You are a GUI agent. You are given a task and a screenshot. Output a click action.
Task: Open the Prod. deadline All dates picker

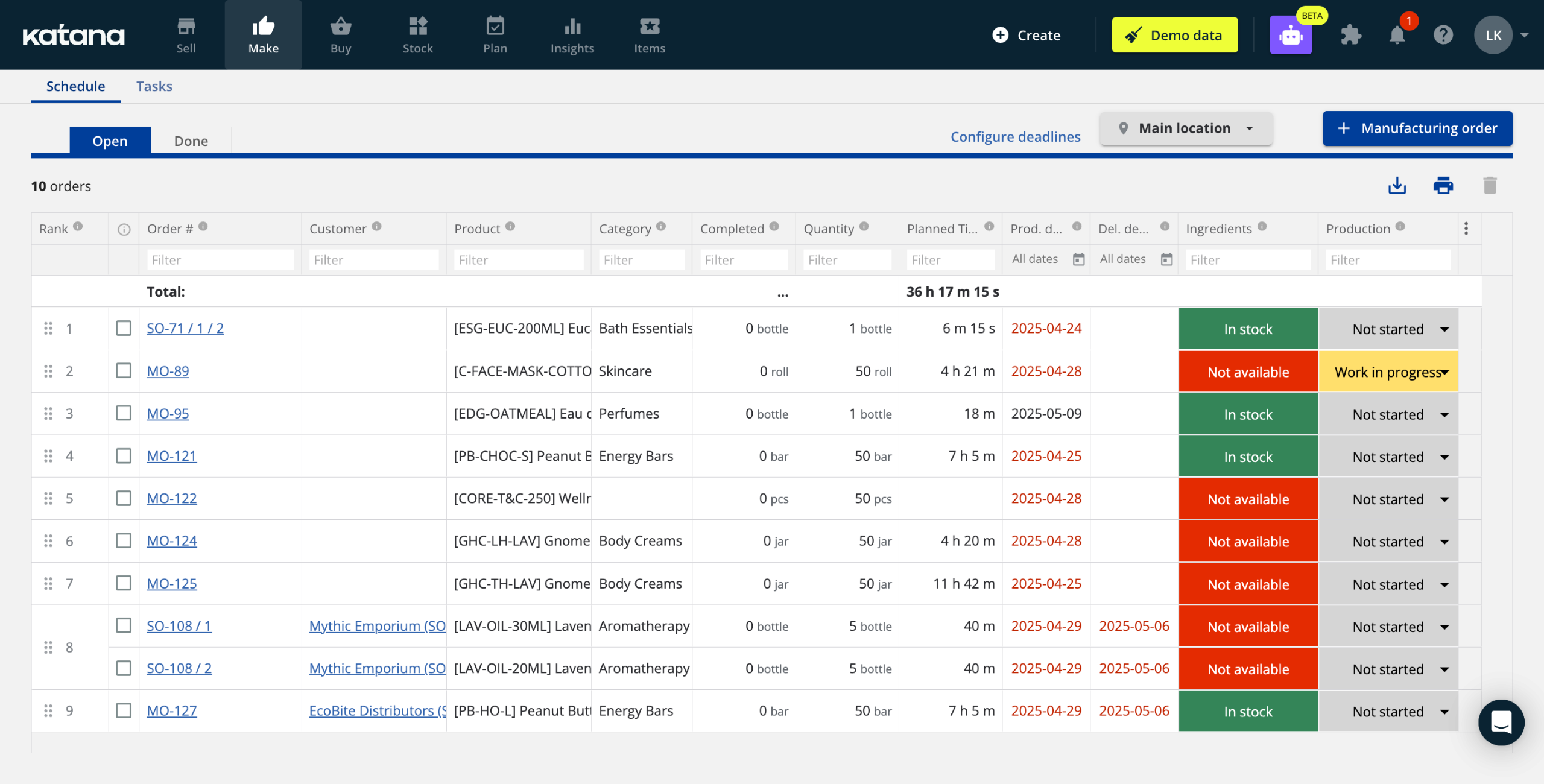tap(1046, 259)
